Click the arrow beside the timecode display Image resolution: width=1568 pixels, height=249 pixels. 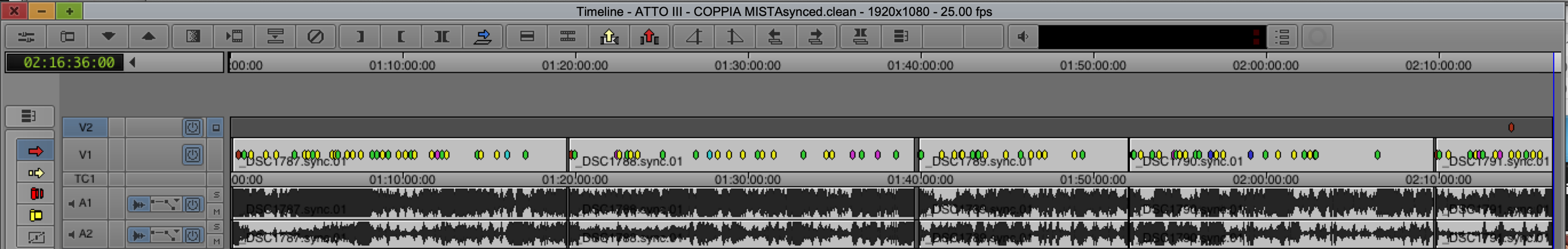pyautogui.click(x=133, y=62)
